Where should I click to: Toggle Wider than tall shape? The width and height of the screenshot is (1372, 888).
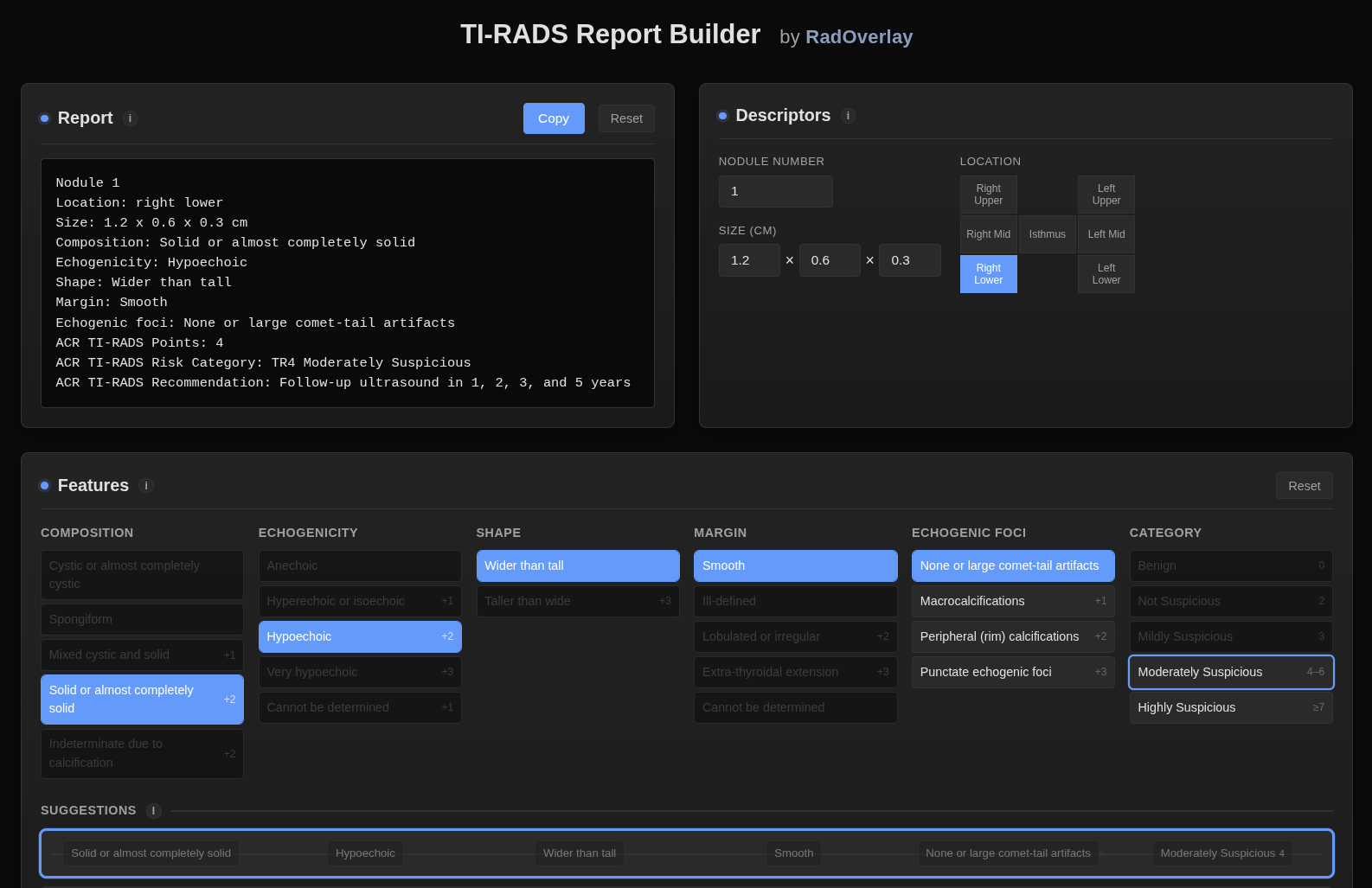coord(578,565)
